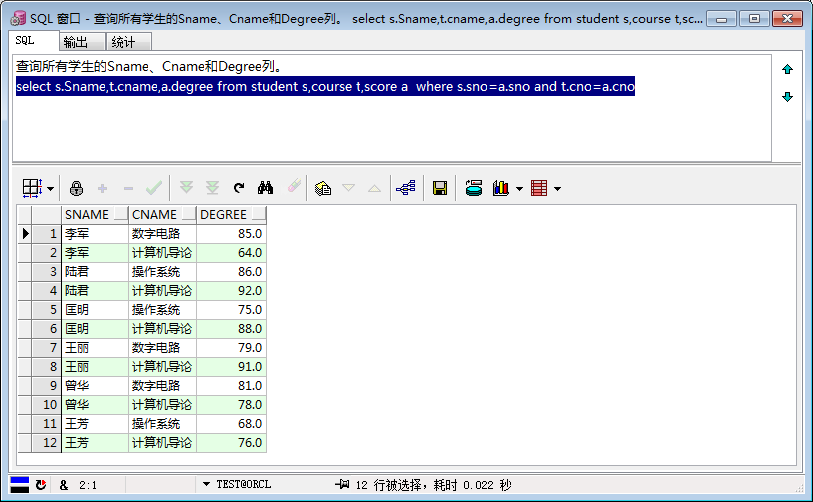Select row number 1 in the grid
813x502 pixels.
[47, 234]
